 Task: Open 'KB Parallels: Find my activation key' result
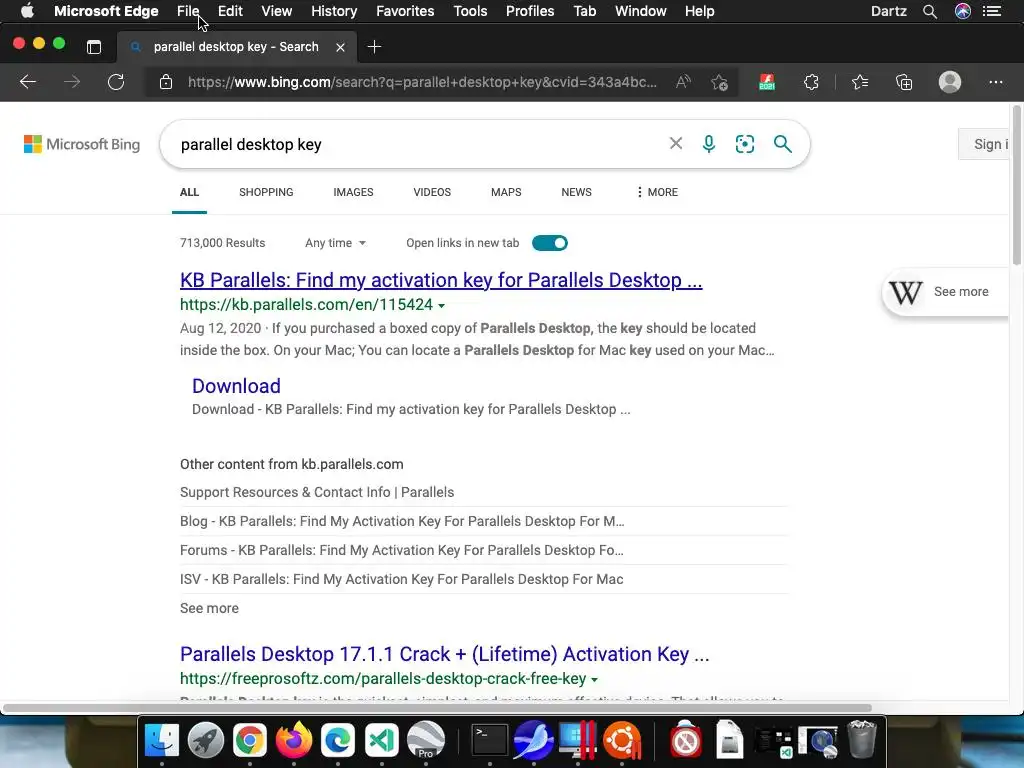tap(441, 280)
